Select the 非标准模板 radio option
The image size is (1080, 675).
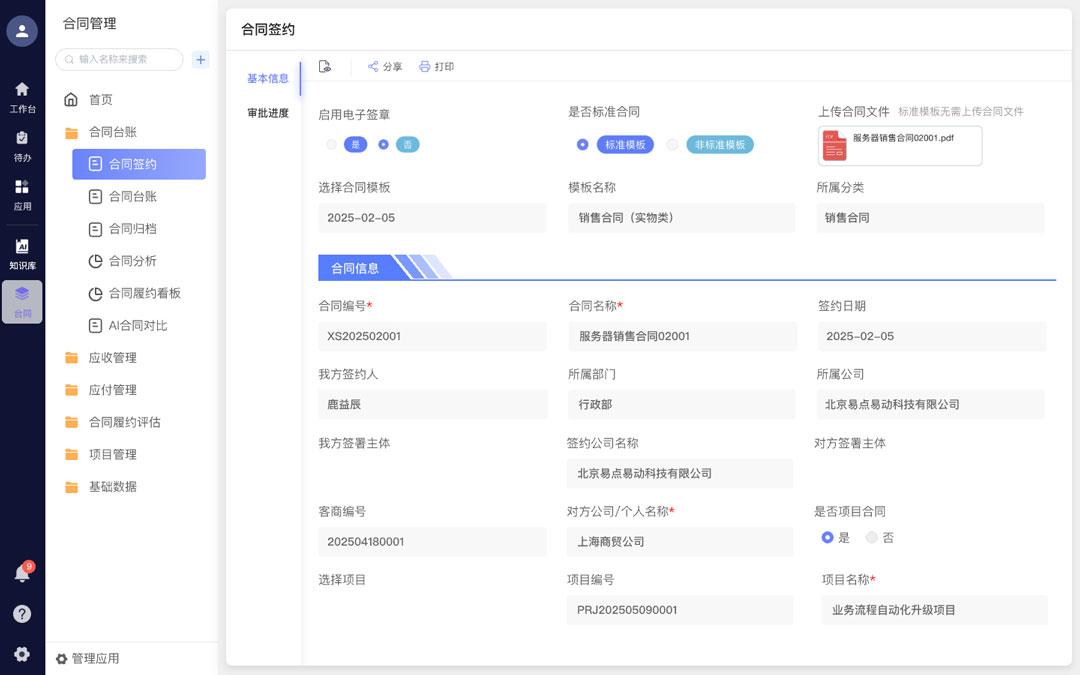[672, 145]
